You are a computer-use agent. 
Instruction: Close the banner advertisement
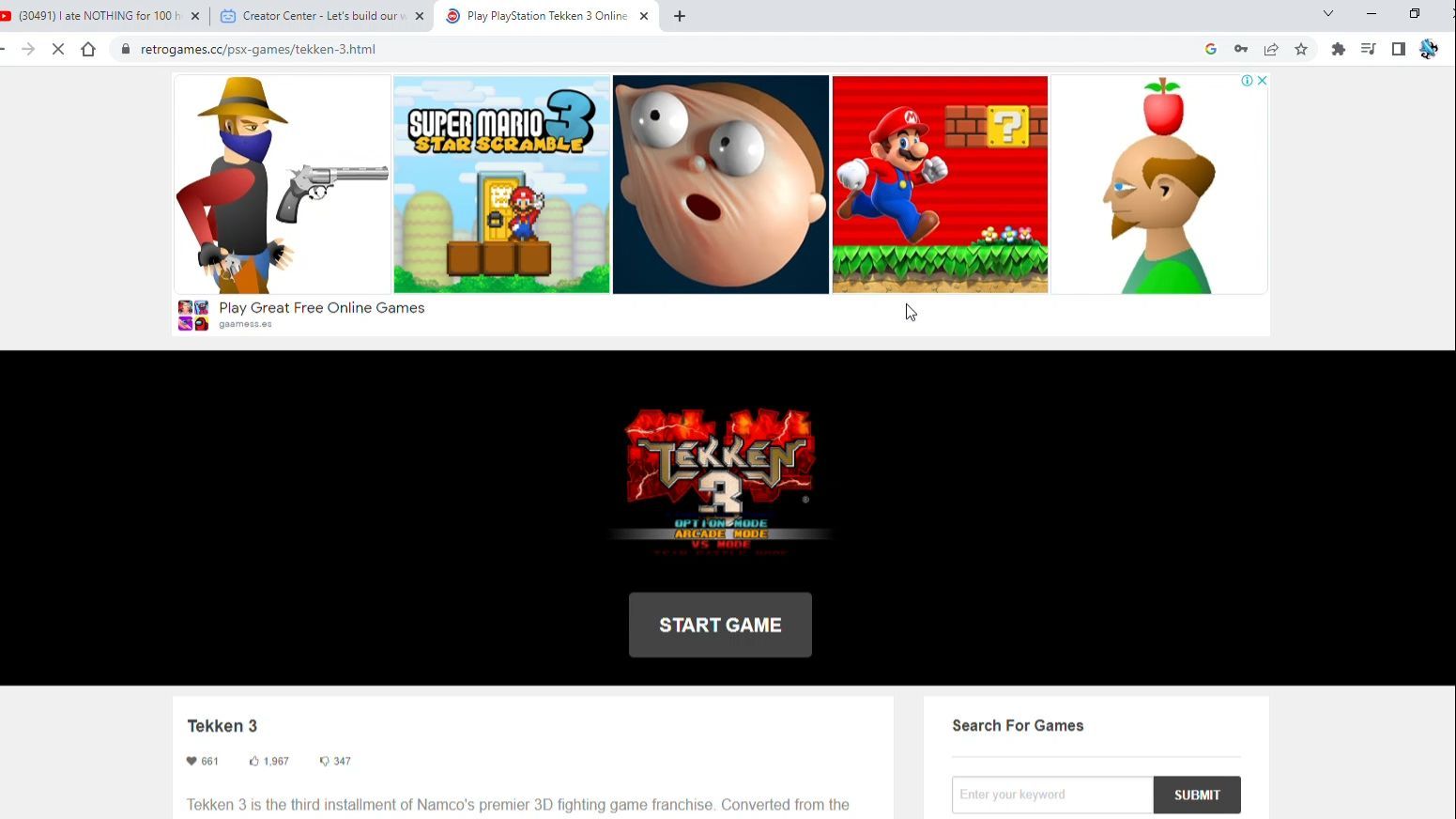pyautogui.click(x=1263, y=81)
